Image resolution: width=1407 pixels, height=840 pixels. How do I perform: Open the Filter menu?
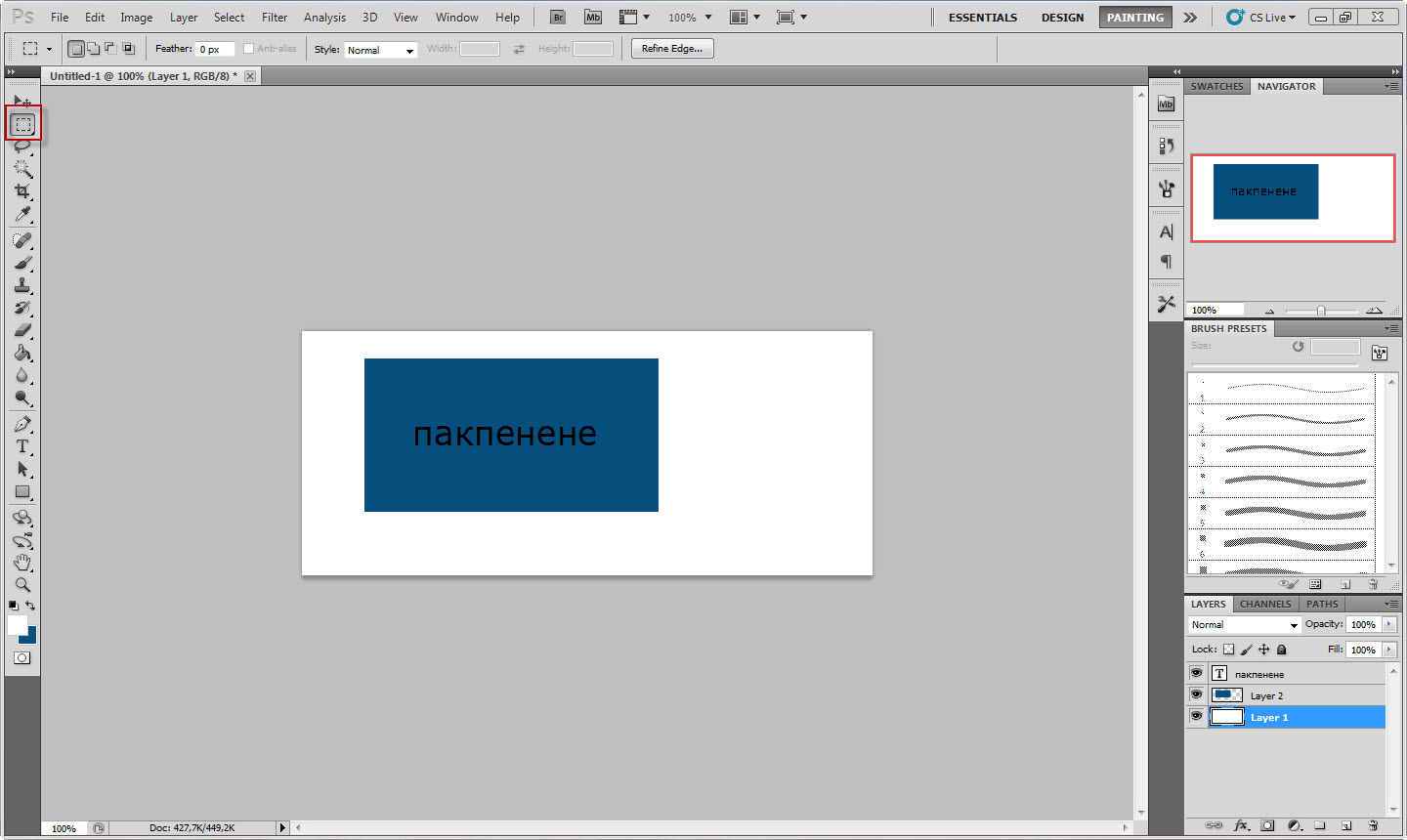pyautogui.click(x=275, y=18)
